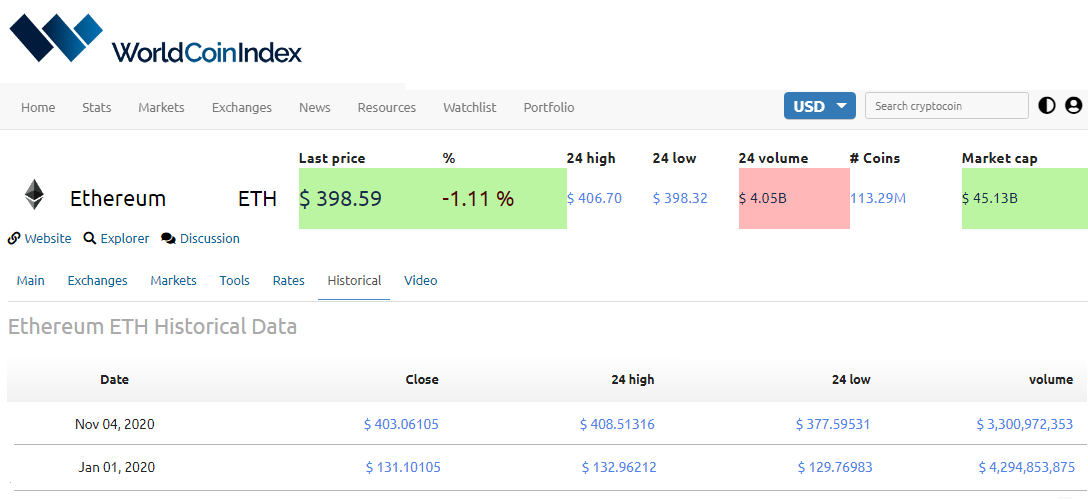Open Website link with chain icon
Image resolution: width=1088 pixels, height=500 pixels.
coord(40,239)
